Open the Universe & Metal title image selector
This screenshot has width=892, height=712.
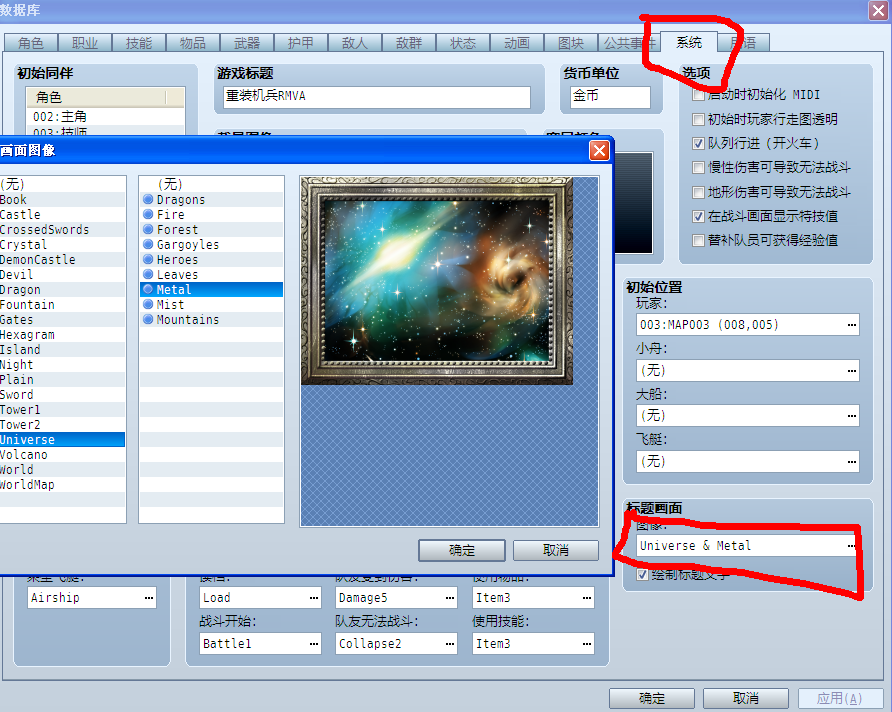point(852,546)
